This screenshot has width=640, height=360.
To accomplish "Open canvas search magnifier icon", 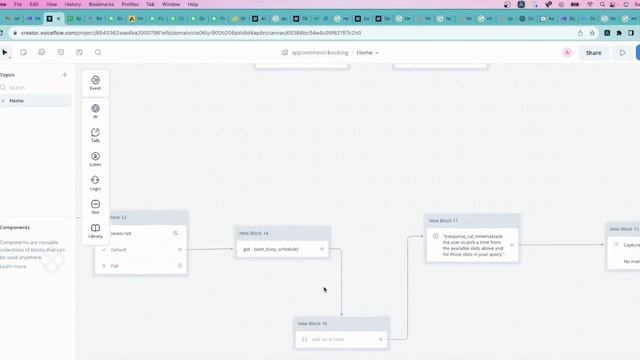I will coord(98,52).
